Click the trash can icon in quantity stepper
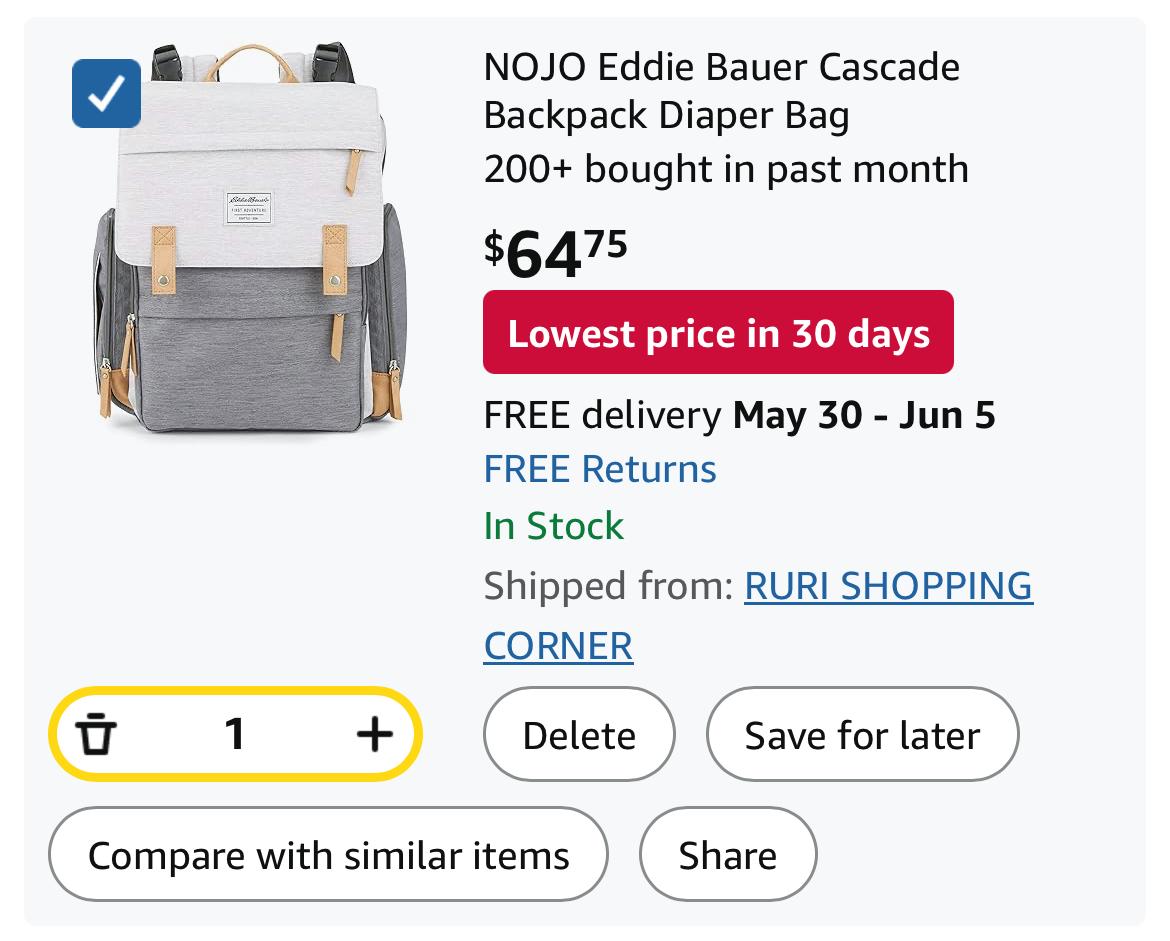Screen dimensions: 1170x941 coord(96,734)
